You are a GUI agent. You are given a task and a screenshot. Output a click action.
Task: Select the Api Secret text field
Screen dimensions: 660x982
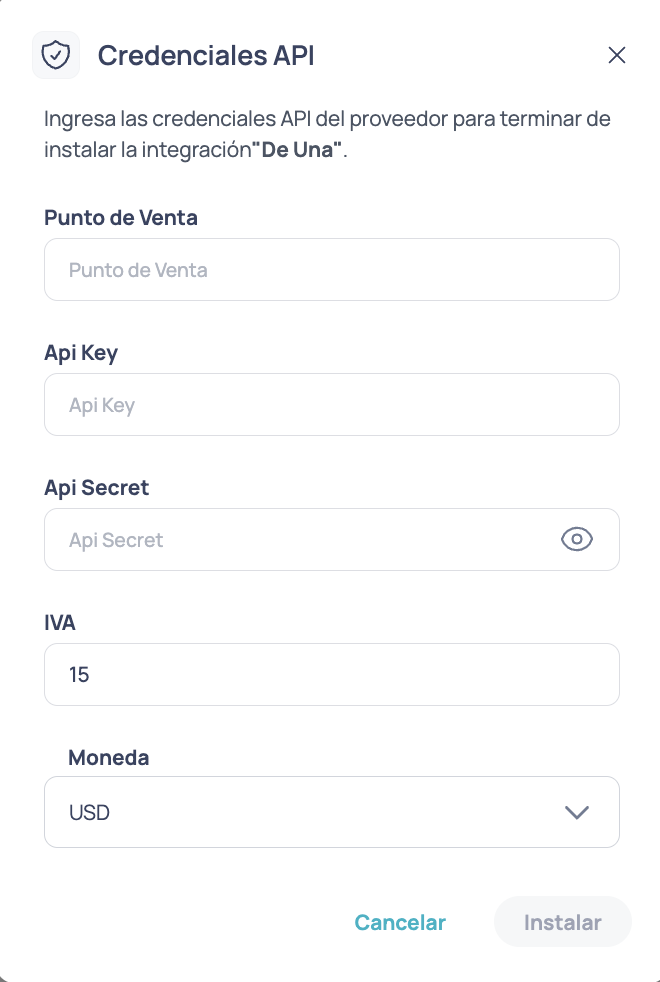300,539
